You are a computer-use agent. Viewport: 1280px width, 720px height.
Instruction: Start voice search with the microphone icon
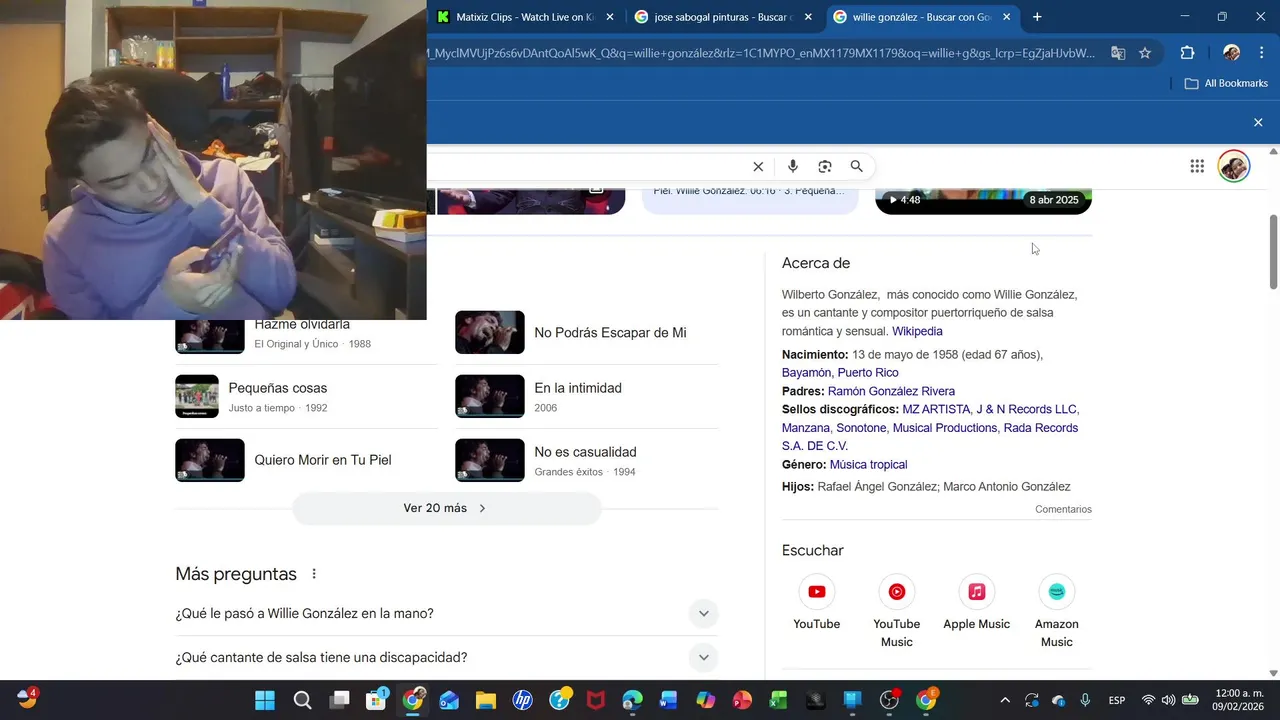pyautogui.click(x=793, y=167)
